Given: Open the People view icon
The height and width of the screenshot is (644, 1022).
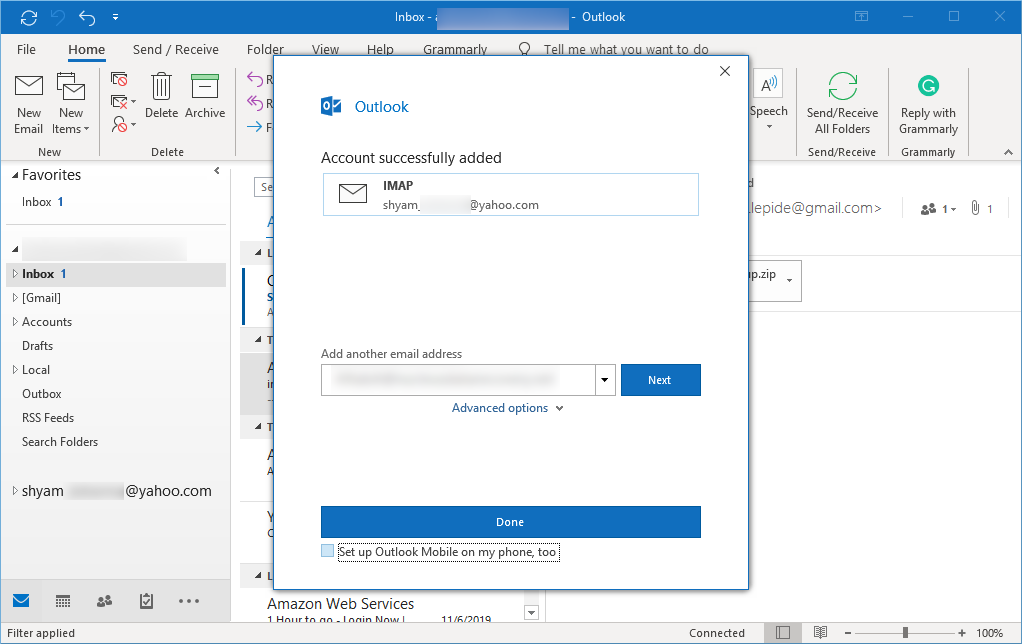Looking at the screenshot, I should pos(104,601).
